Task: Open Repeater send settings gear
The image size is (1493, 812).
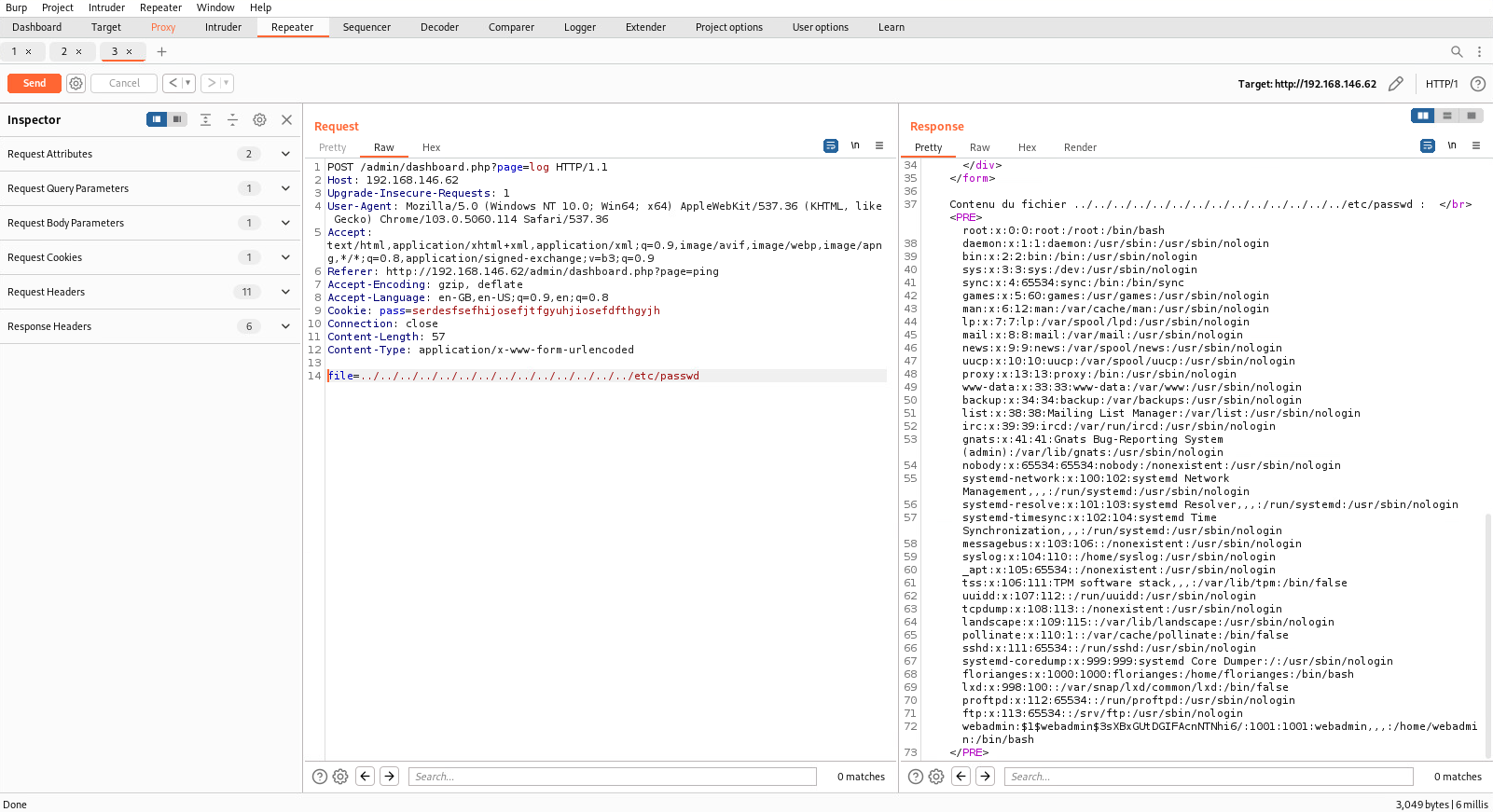Action: click(76, 83)
